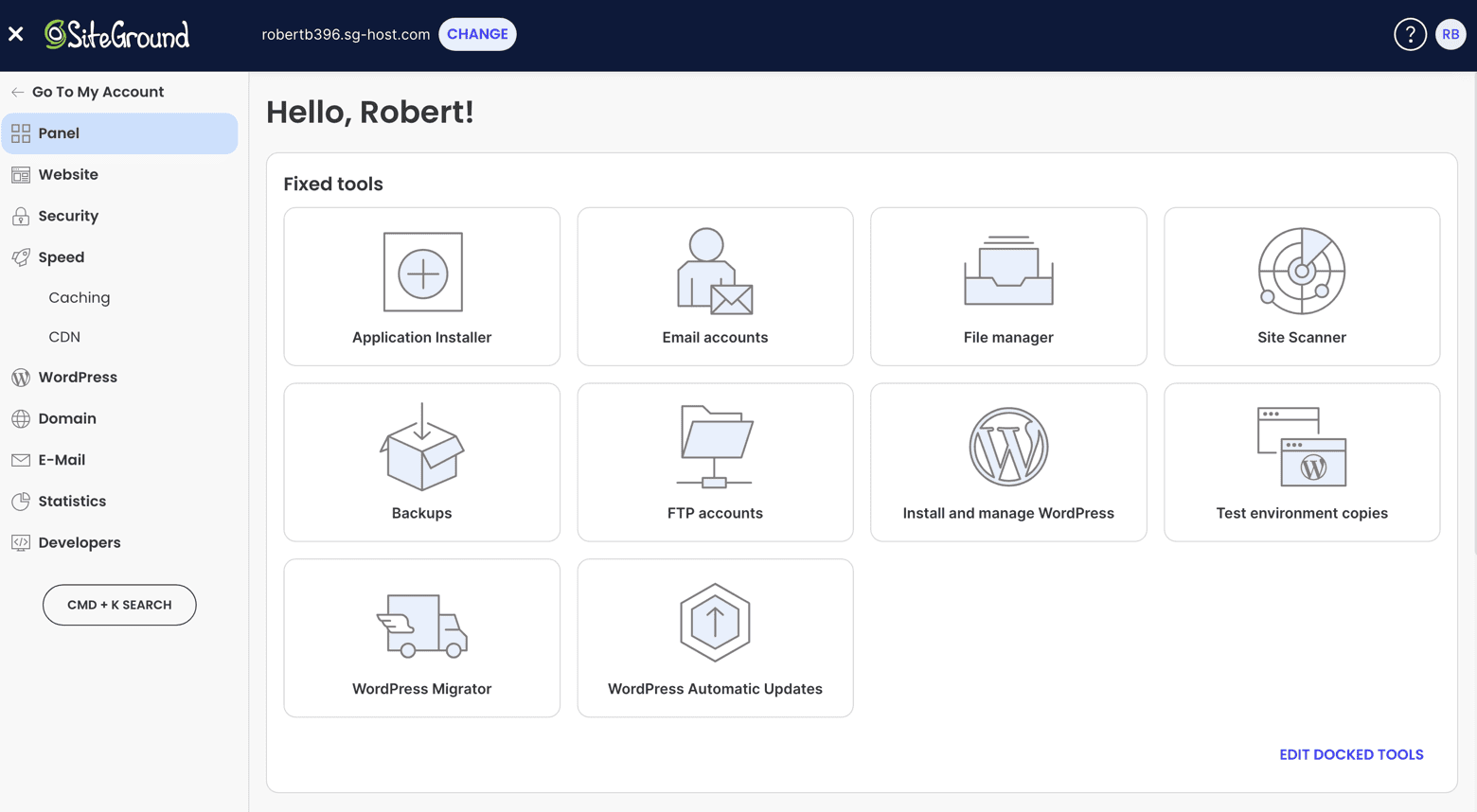Click the Application Installer label text
The width and height of the screenshot is (1477, 812).
pyautogui.click(x=422, y=337)
